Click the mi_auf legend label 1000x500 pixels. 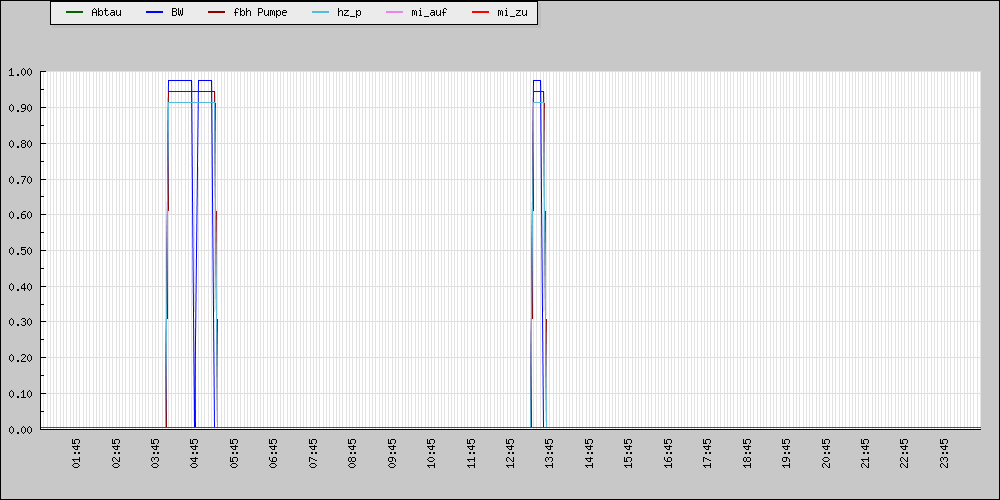click(x=429, y=12)
